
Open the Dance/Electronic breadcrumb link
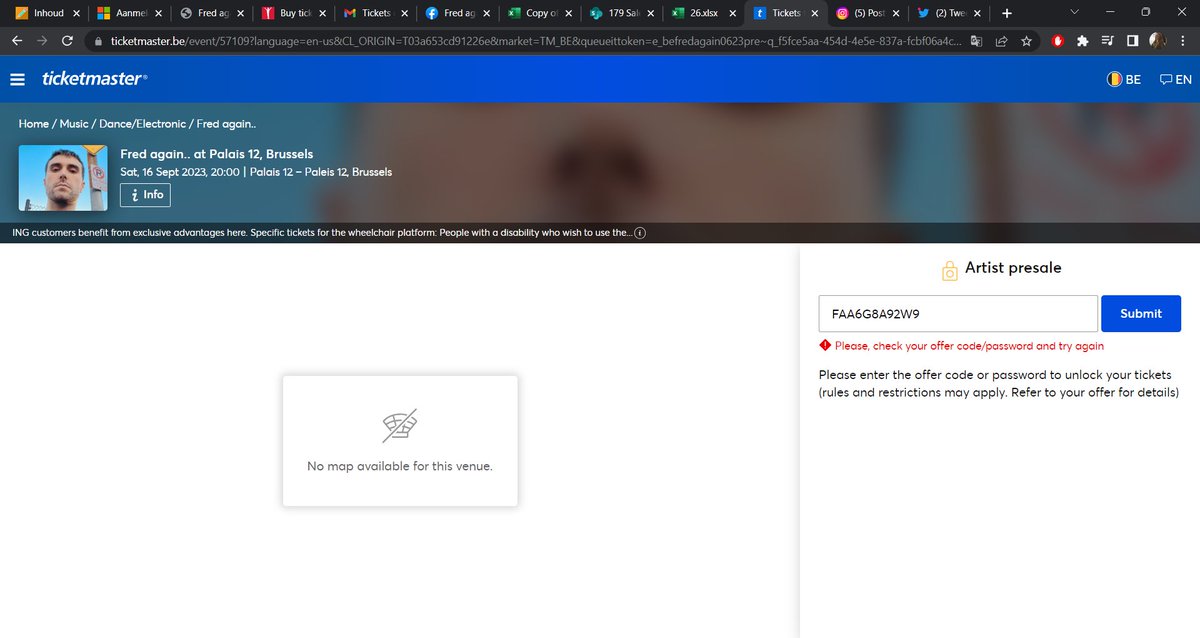pyautogui.click(x=142, y=124)
